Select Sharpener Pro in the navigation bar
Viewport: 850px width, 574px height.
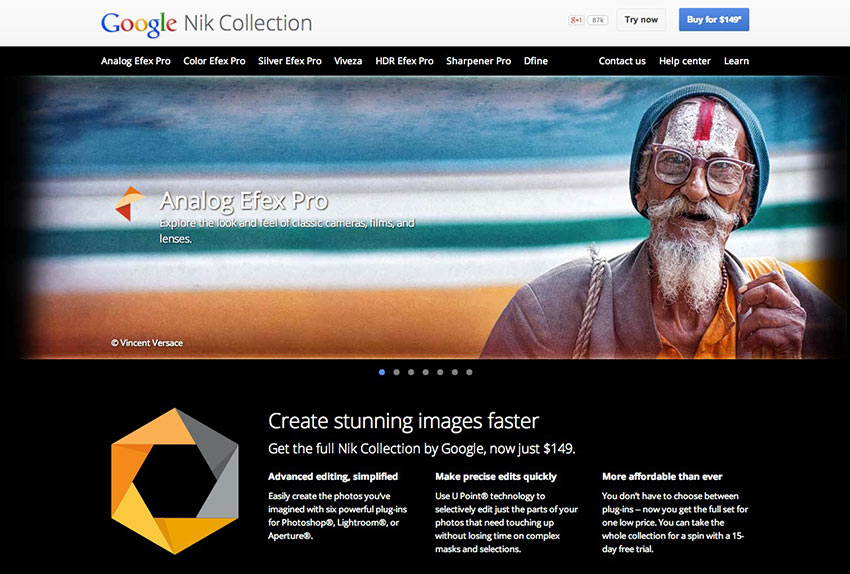pos(479,61)
